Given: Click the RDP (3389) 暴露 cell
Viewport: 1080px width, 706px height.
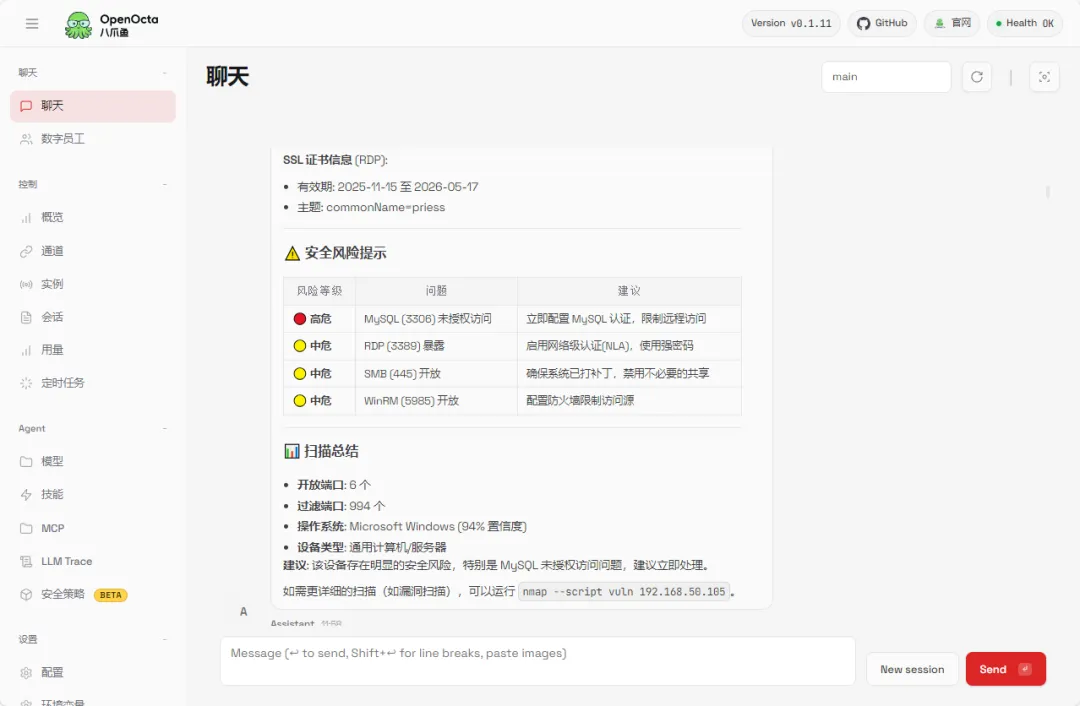Looking at the screenshot, I should pyautogui.click(x=436, y=346).
